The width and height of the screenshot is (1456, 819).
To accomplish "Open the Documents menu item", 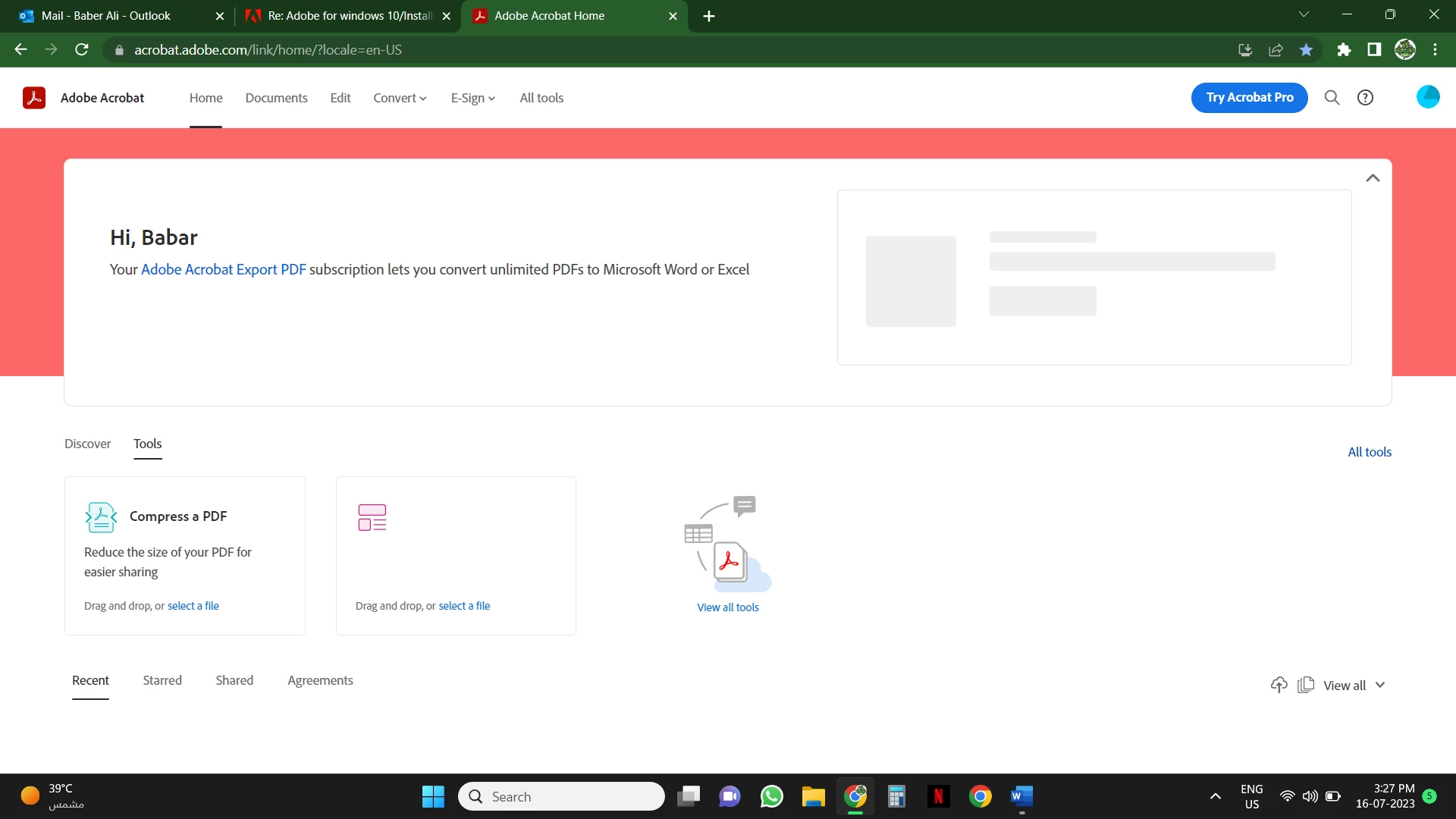I will coord(276,98).
